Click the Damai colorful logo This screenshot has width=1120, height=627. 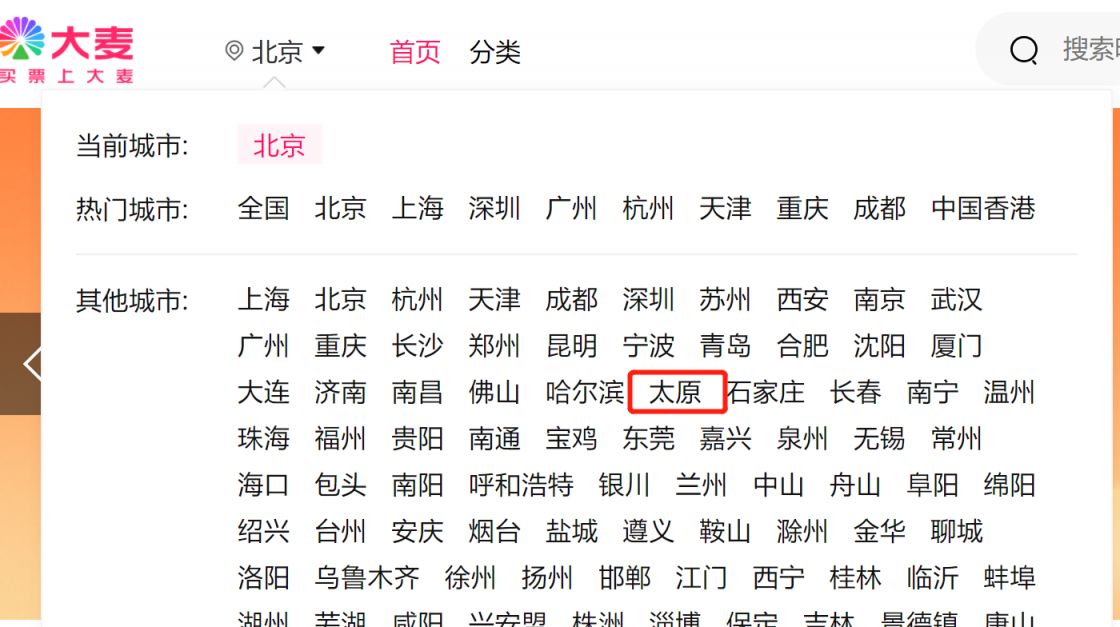66,50
